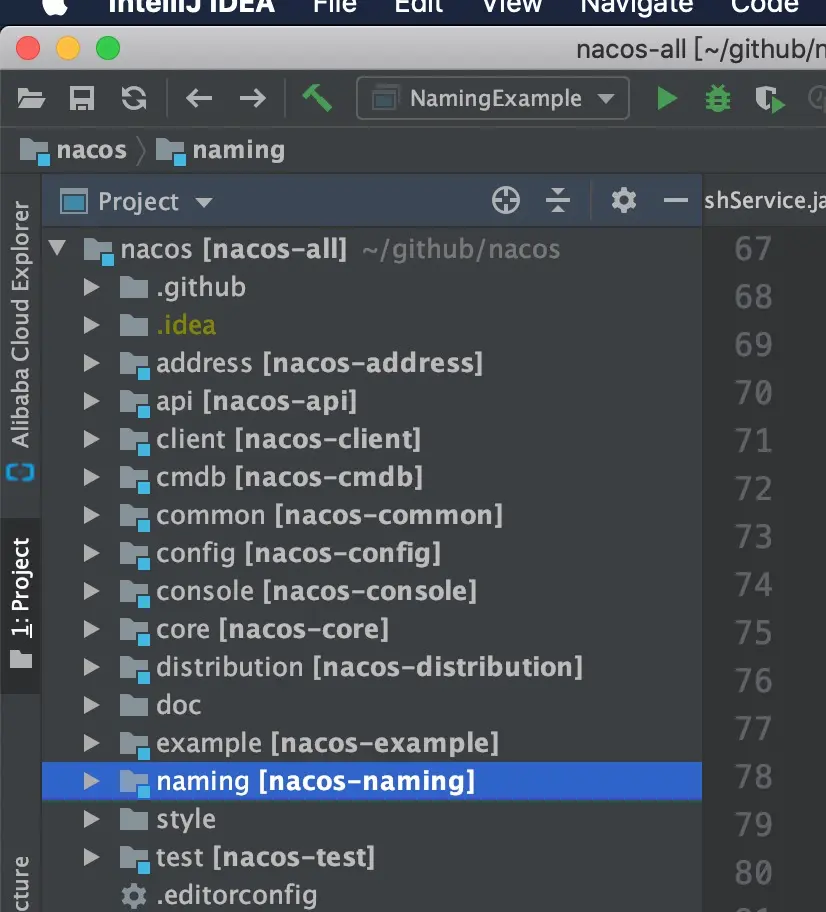
Task: Expand the cmdb [nacos-cmdb] module arrow
Action: [91, 477]
